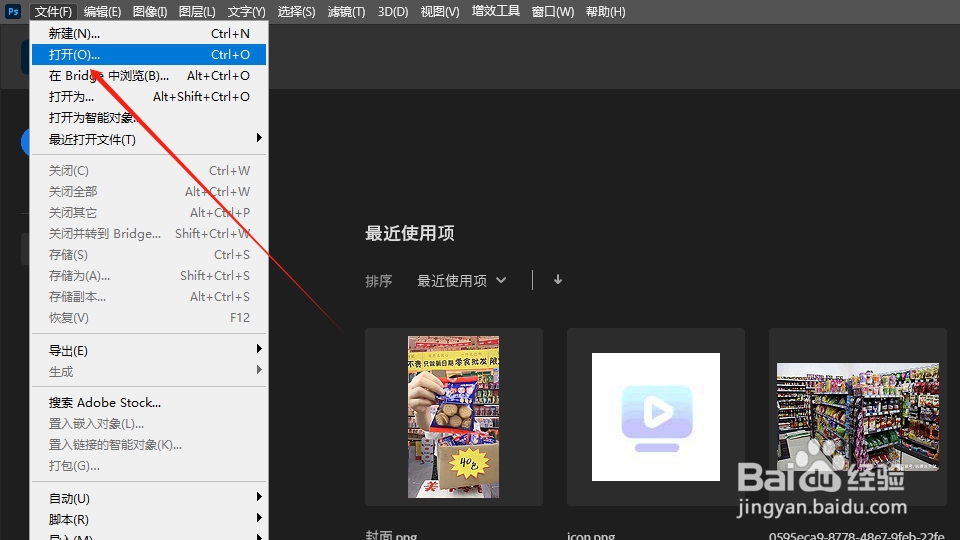Open the 图层(L) menu
Screen dimensions: 960x540
[x=197, y=12]
